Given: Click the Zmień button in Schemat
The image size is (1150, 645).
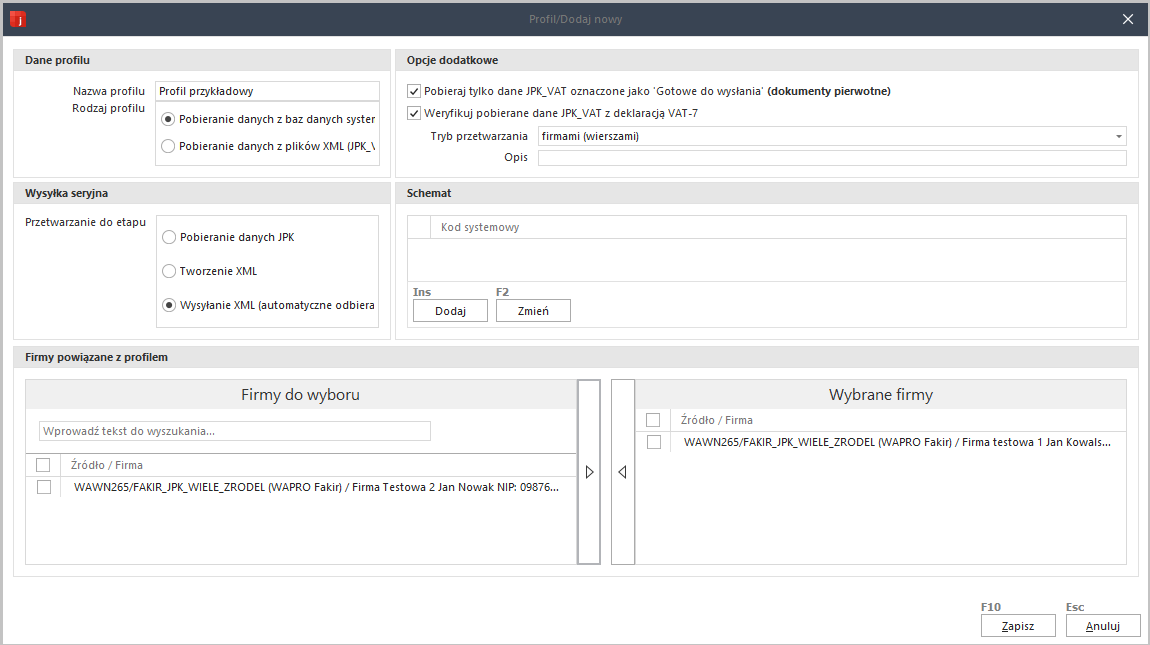Looking at the screenshot, I should pyautogui.click(x=533, y=311).
